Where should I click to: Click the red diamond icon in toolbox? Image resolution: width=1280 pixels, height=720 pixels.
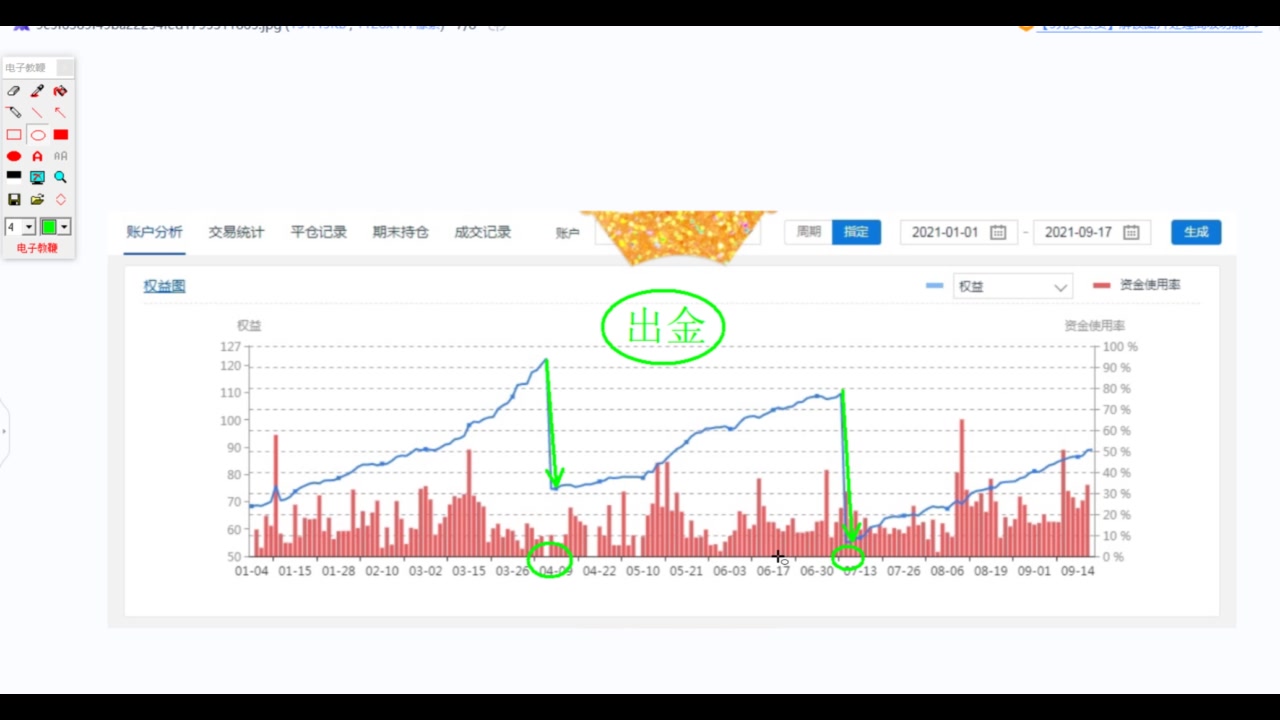(x=60, y=200)
